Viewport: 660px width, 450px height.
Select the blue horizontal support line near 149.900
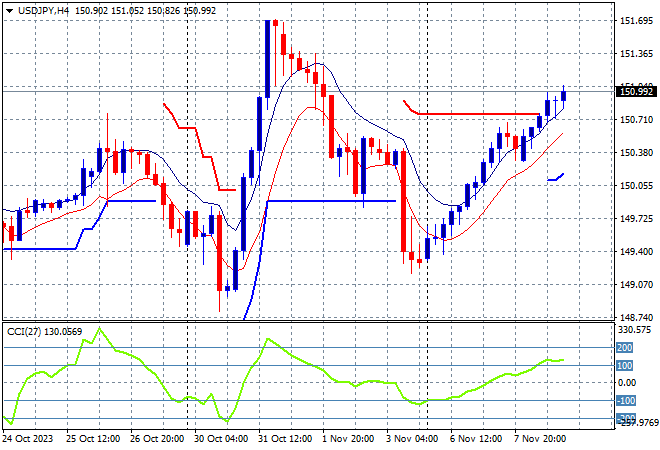click(x=330, y=201)
